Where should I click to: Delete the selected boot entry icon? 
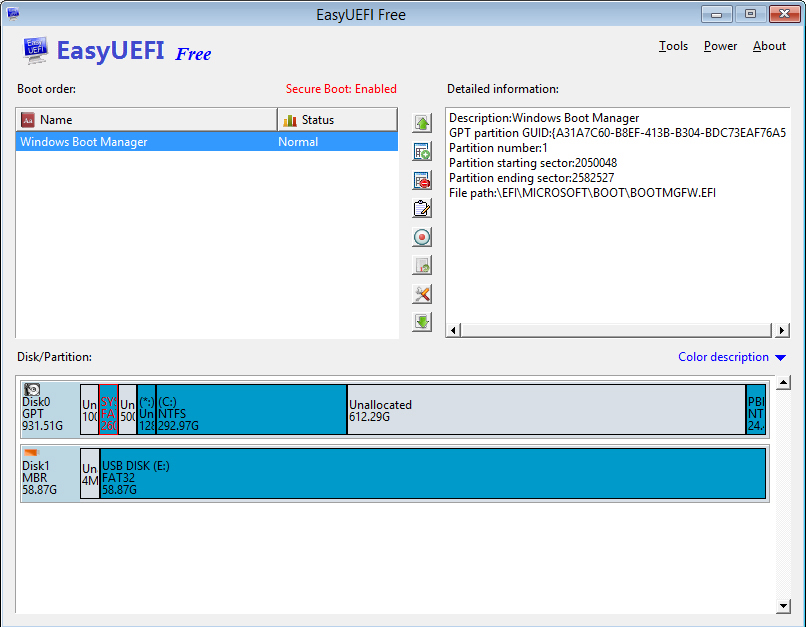pos(422,180)
